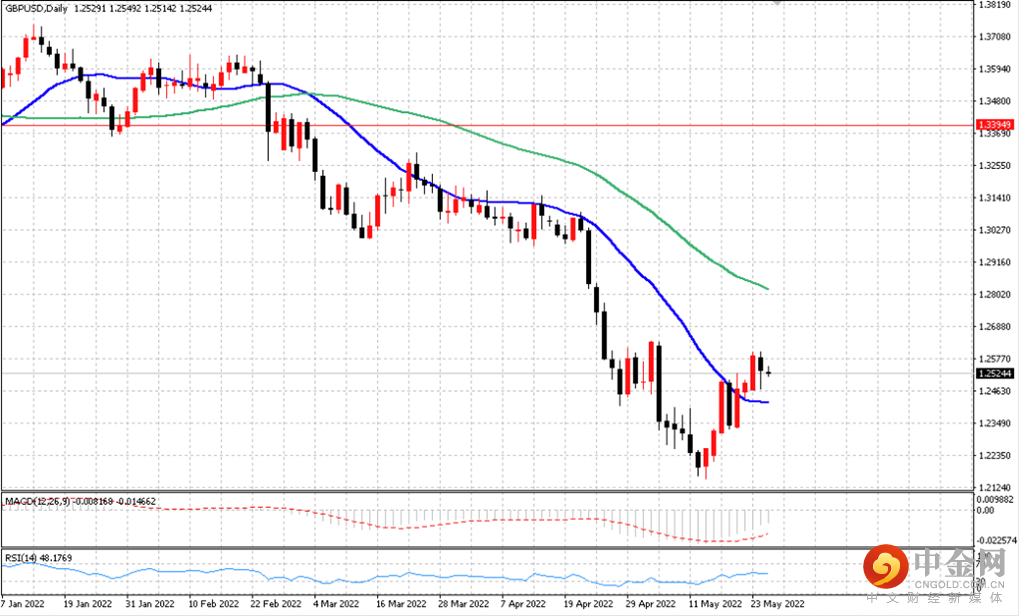The image size is (1020, 616).
Task: Click price axis value 1.26880
Action: 995,327
